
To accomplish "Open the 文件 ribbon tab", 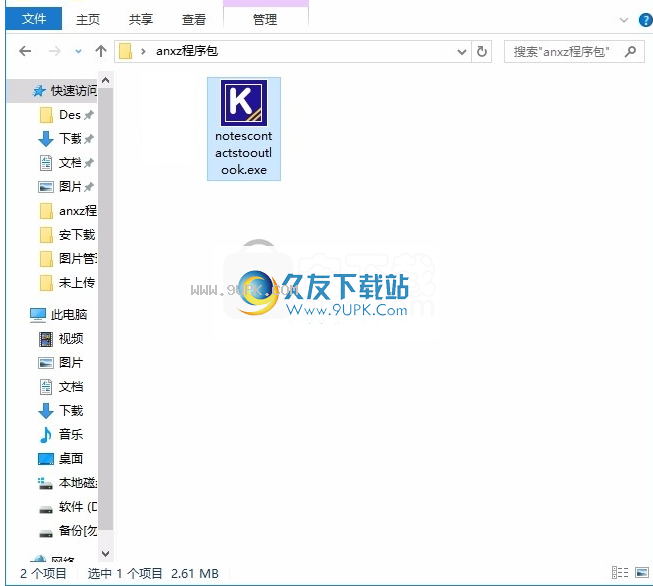I will click(34, 19).
